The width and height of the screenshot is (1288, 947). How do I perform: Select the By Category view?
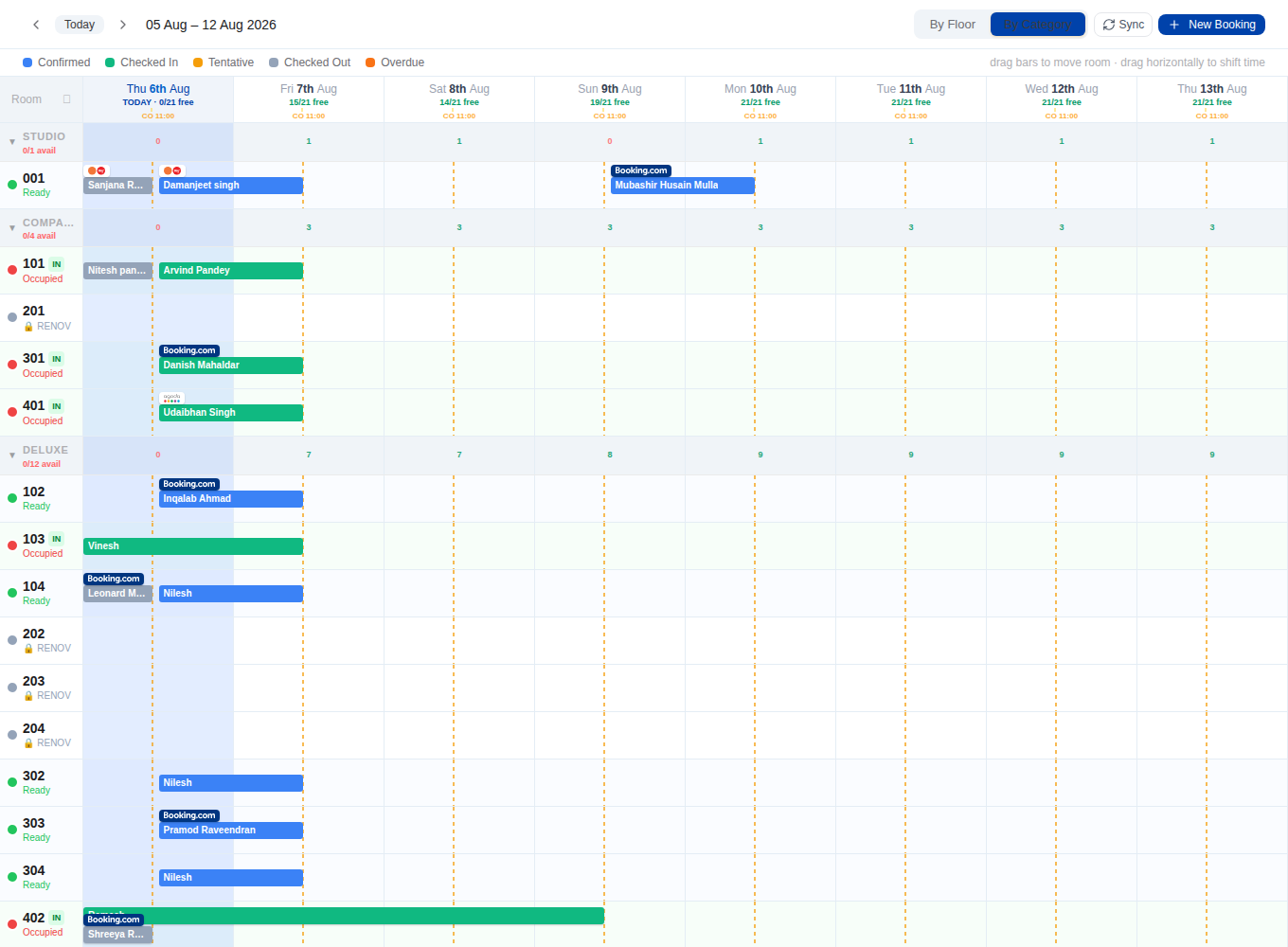click(x=1038, y=25)
